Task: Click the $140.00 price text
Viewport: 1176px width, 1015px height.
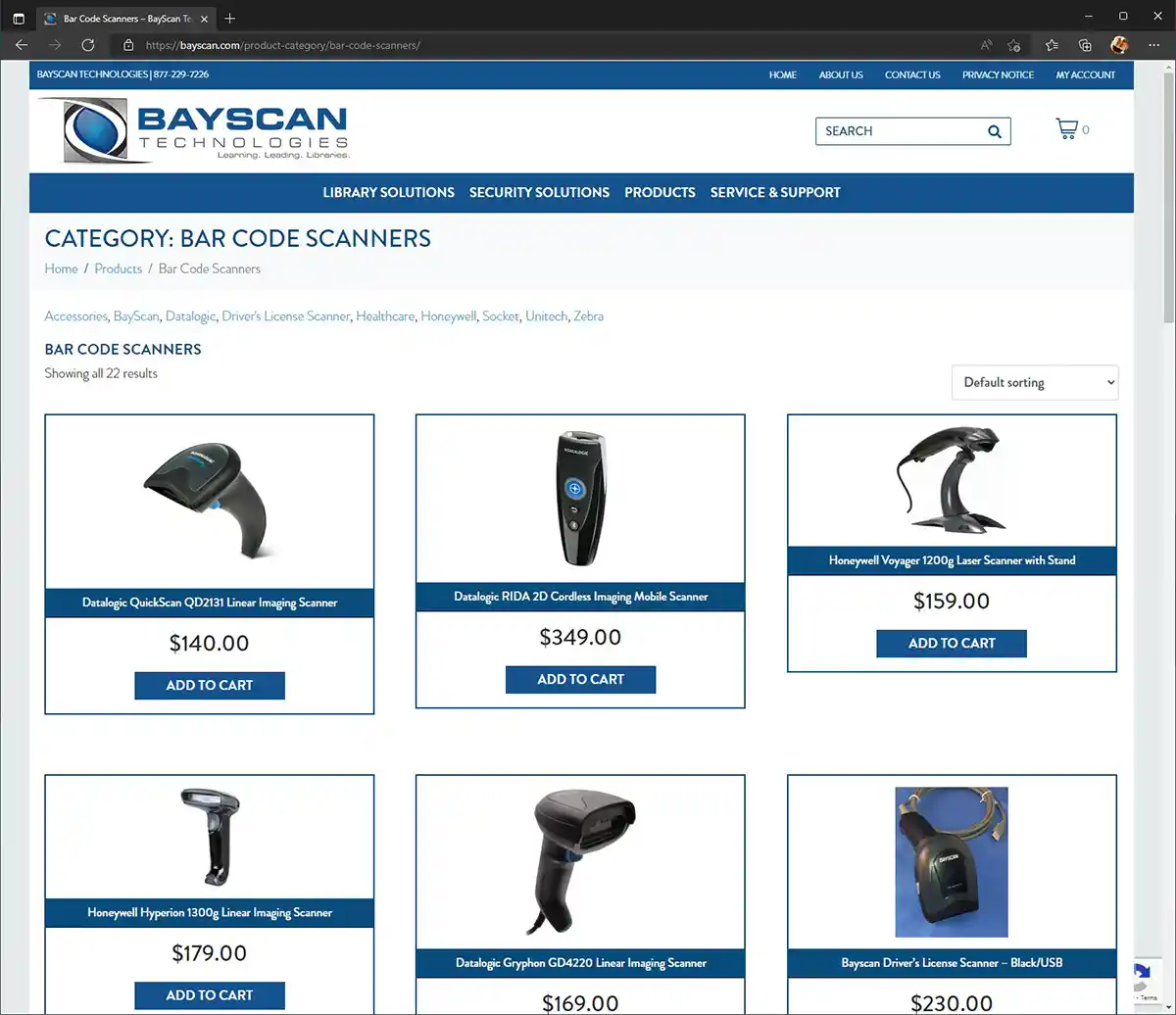Action: 210,644
